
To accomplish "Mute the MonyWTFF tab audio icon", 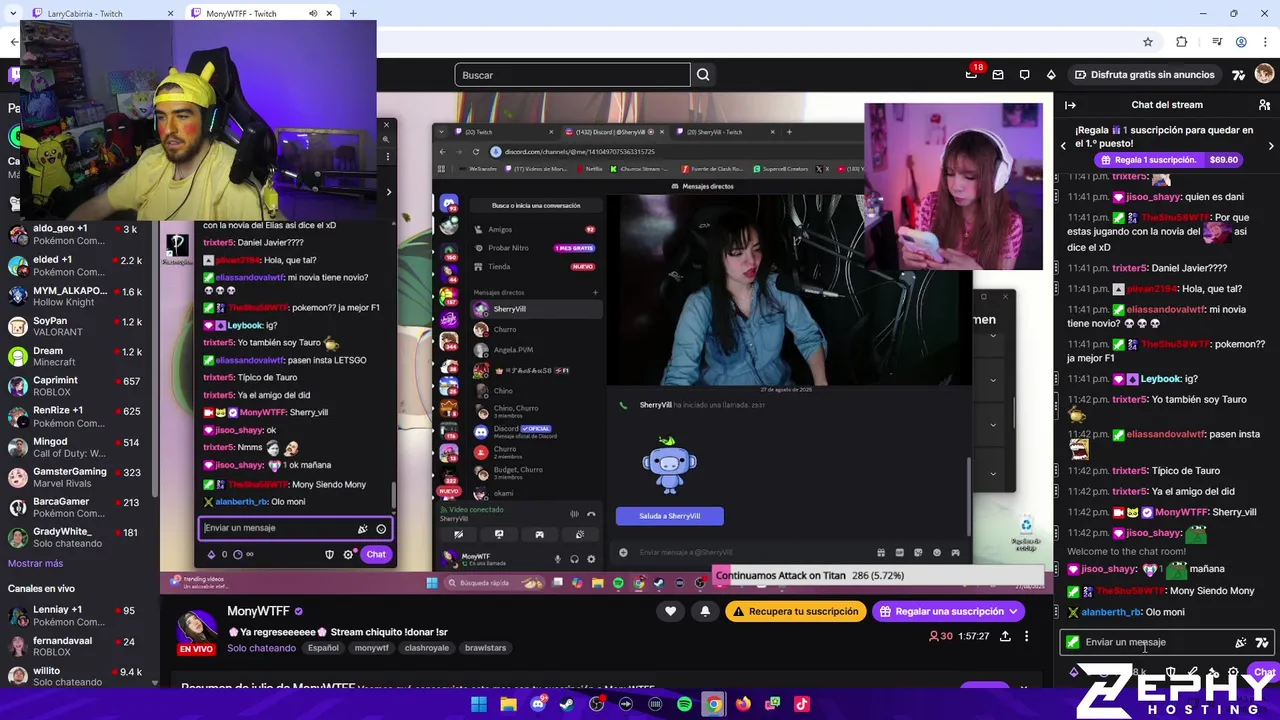I will point(313,14).
